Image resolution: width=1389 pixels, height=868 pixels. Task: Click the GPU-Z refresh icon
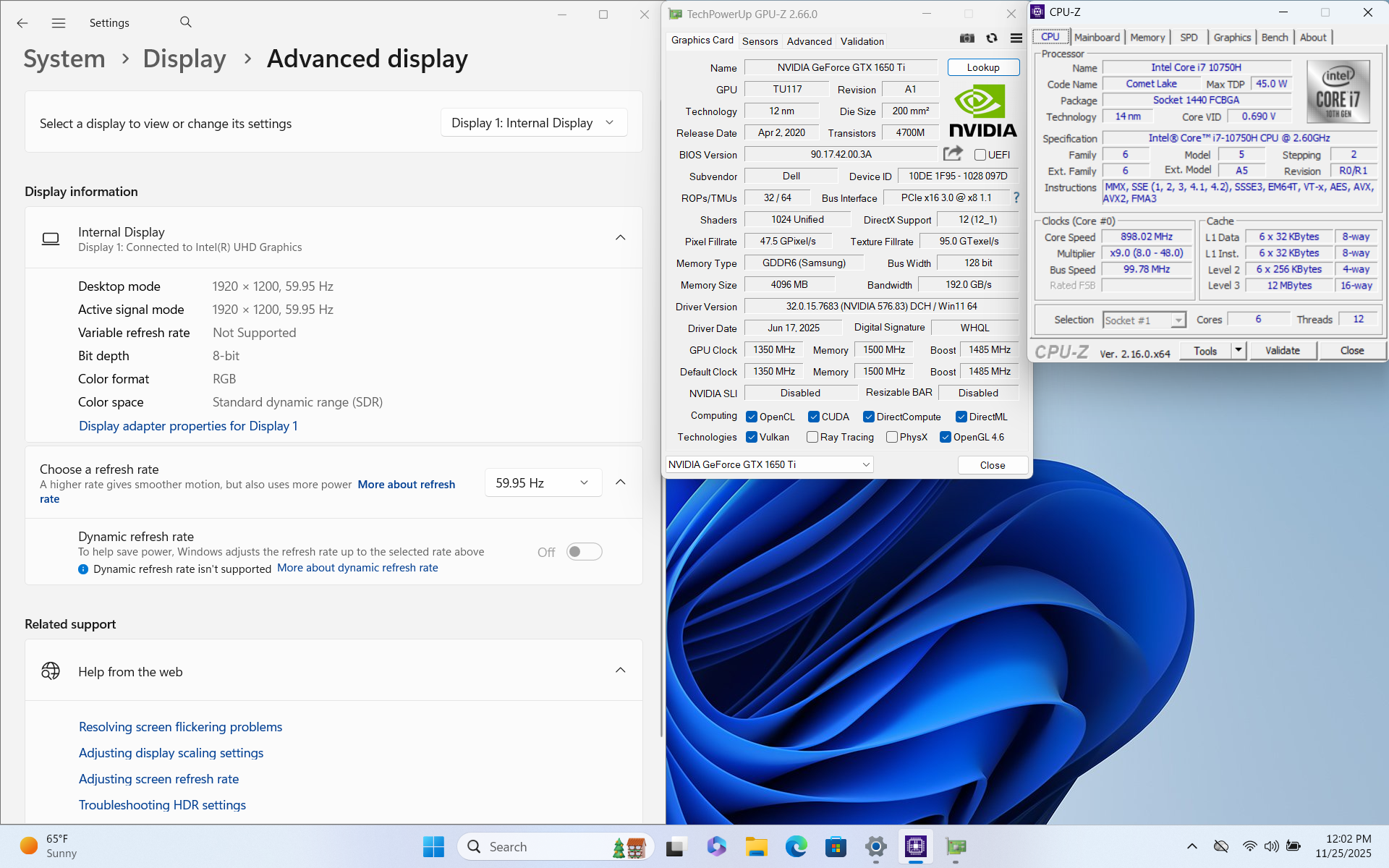tap(992, 38)
